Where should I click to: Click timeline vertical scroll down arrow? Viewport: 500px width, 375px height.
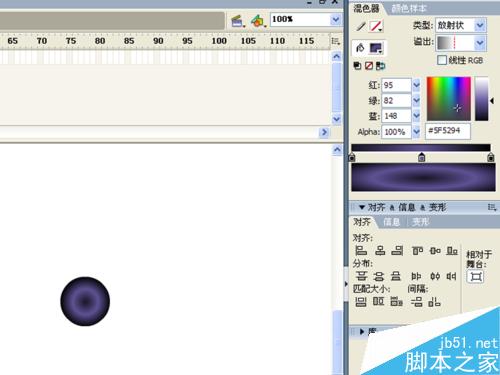click(336, 119)
